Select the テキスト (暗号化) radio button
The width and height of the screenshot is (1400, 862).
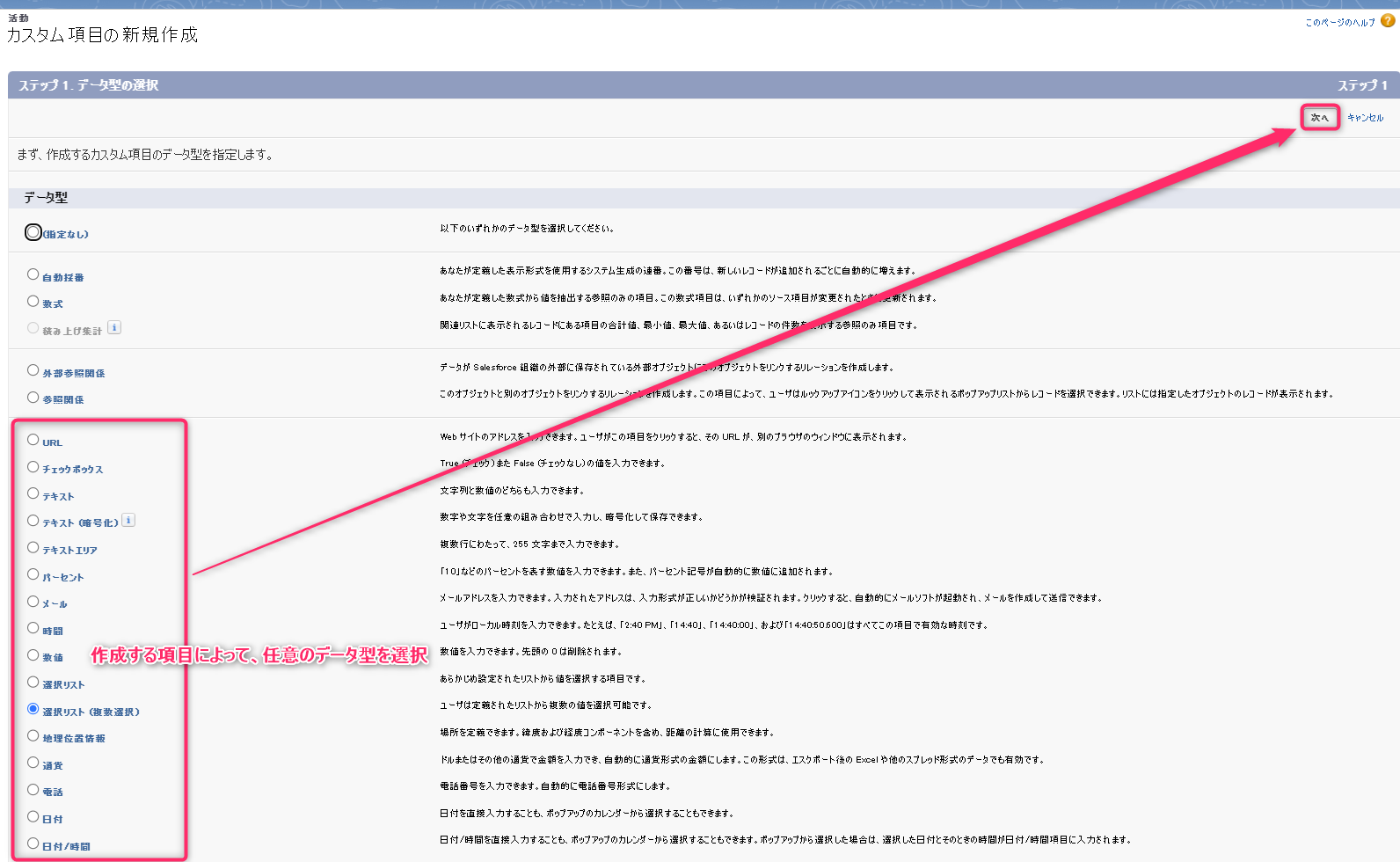(33, 521)
